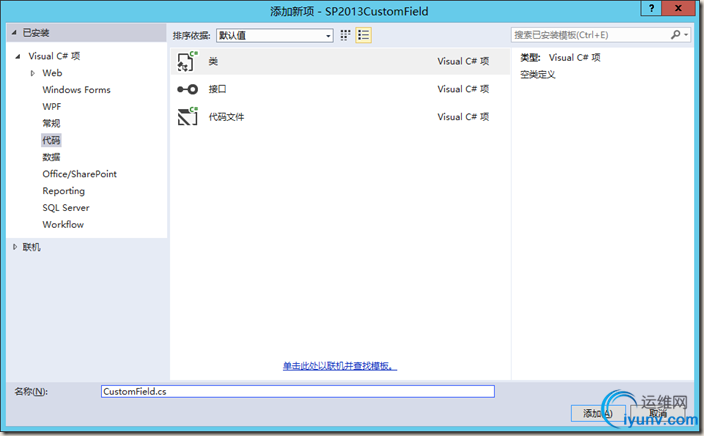Select the Web category label

52,73
